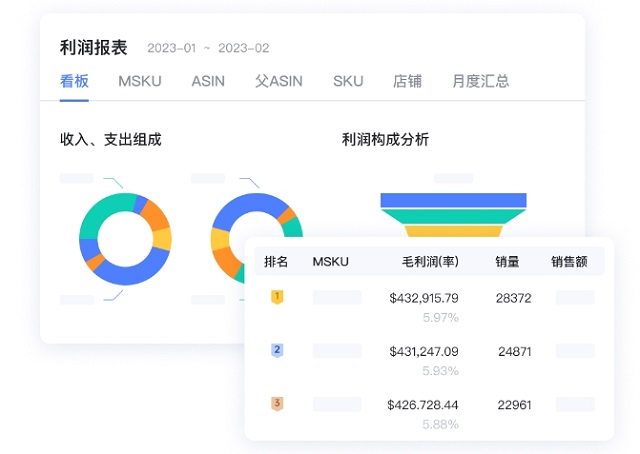Click the 利润构成分析 heading
This screenshot has height=454, width=640.
tap(385, 140)
